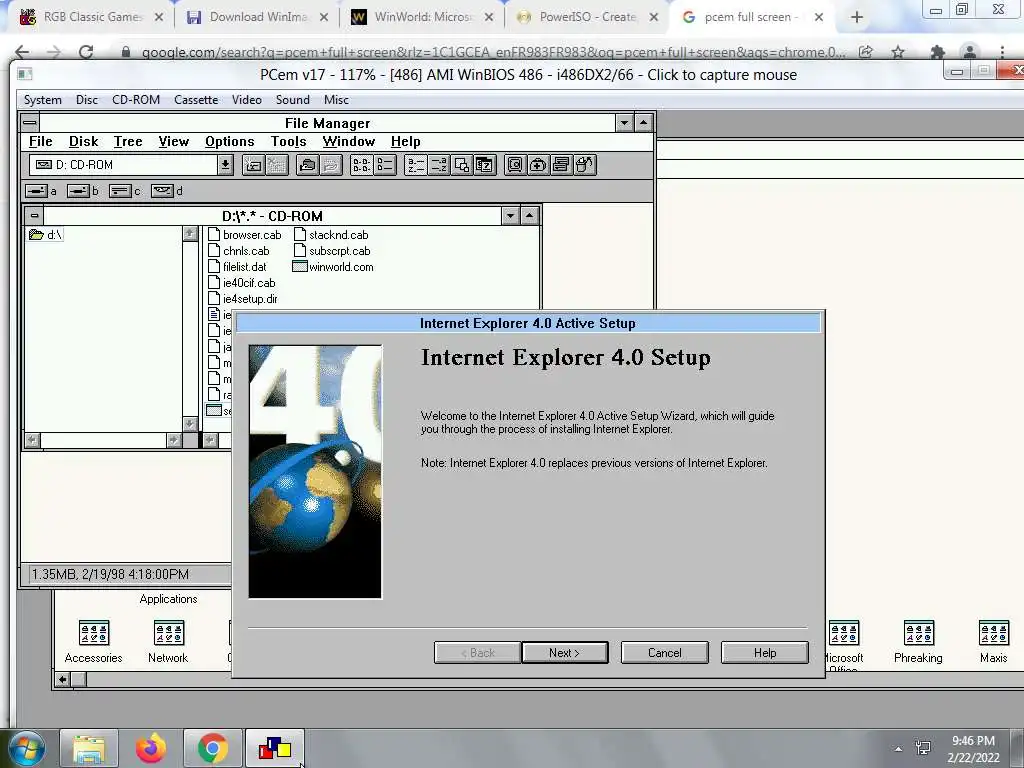Viewport: 1024px width, 768px height.
Task: Open drive selection dropdown arrow
Action: tap(225, 165)
